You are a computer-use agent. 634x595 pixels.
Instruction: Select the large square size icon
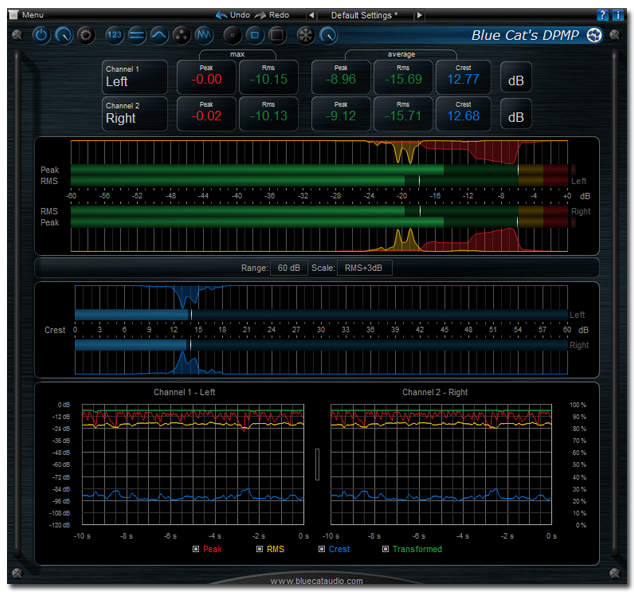(x=277, y=36)
